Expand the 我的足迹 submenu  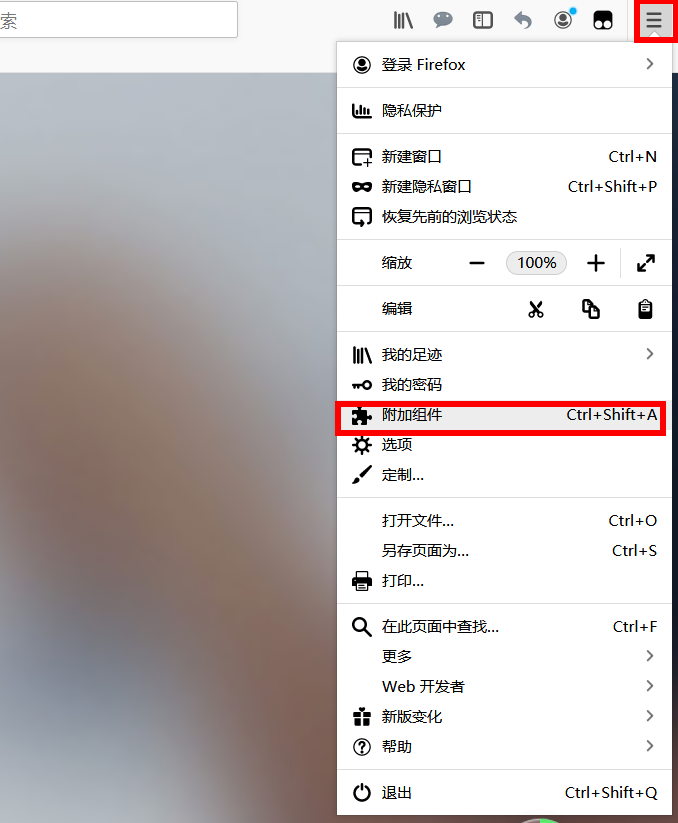tap(504, 355)
